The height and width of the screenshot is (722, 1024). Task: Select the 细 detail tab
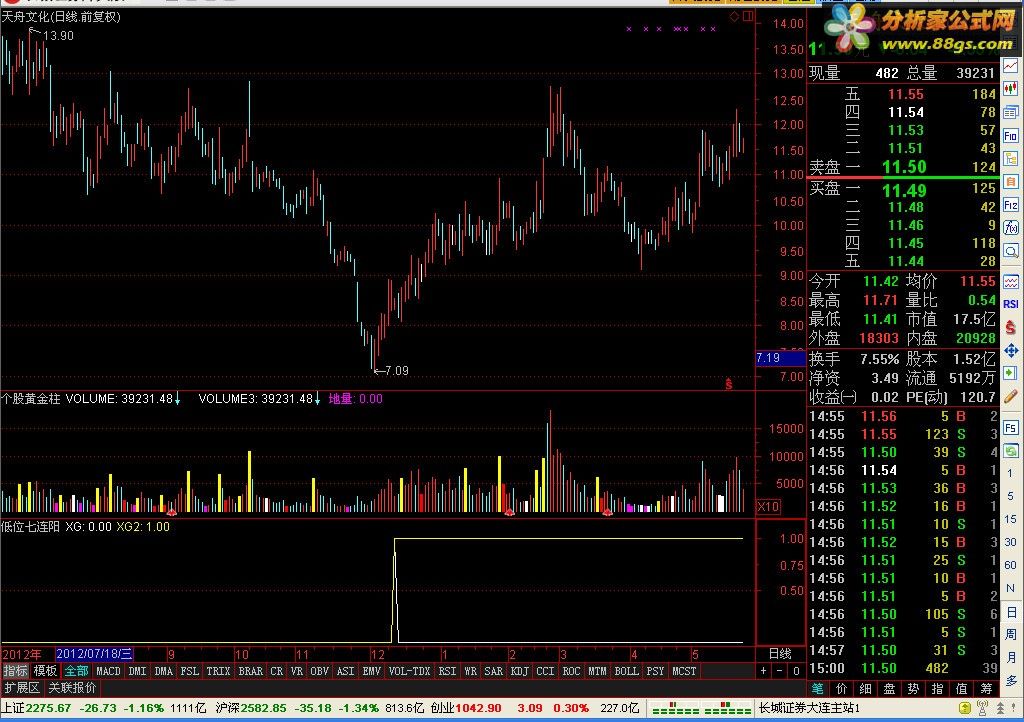tap(865, 689)
